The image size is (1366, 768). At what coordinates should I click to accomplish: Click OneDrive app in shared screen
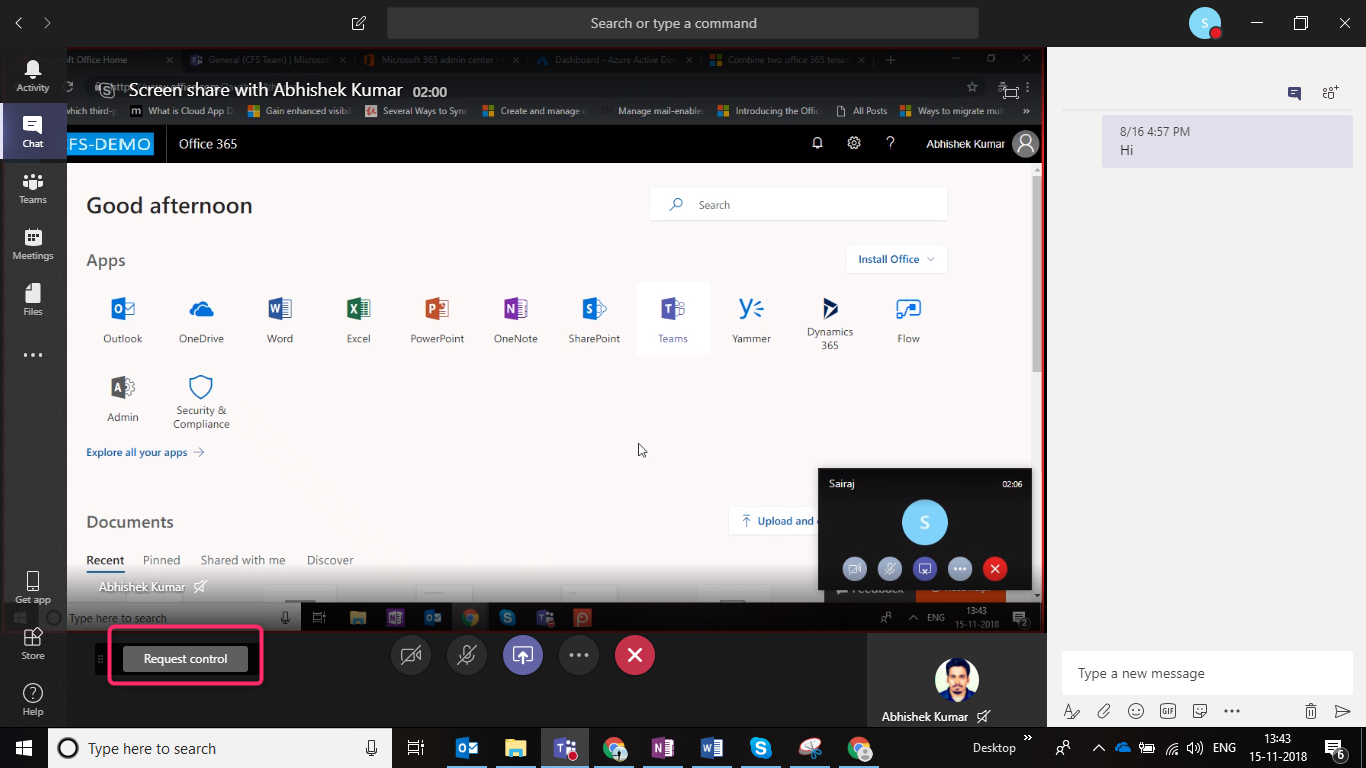click(x=201, y=320)
